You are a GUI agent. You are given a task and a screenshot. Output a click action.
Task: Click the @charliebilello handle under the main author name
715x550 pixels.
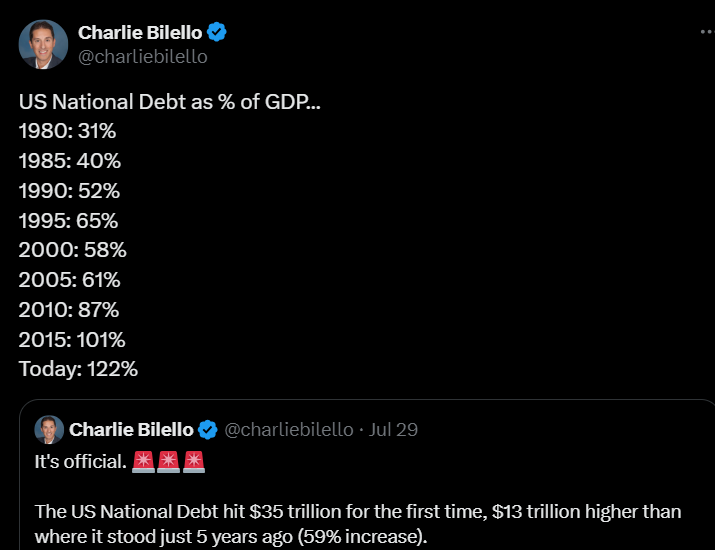pyautogui.click(x=142, y=57)
